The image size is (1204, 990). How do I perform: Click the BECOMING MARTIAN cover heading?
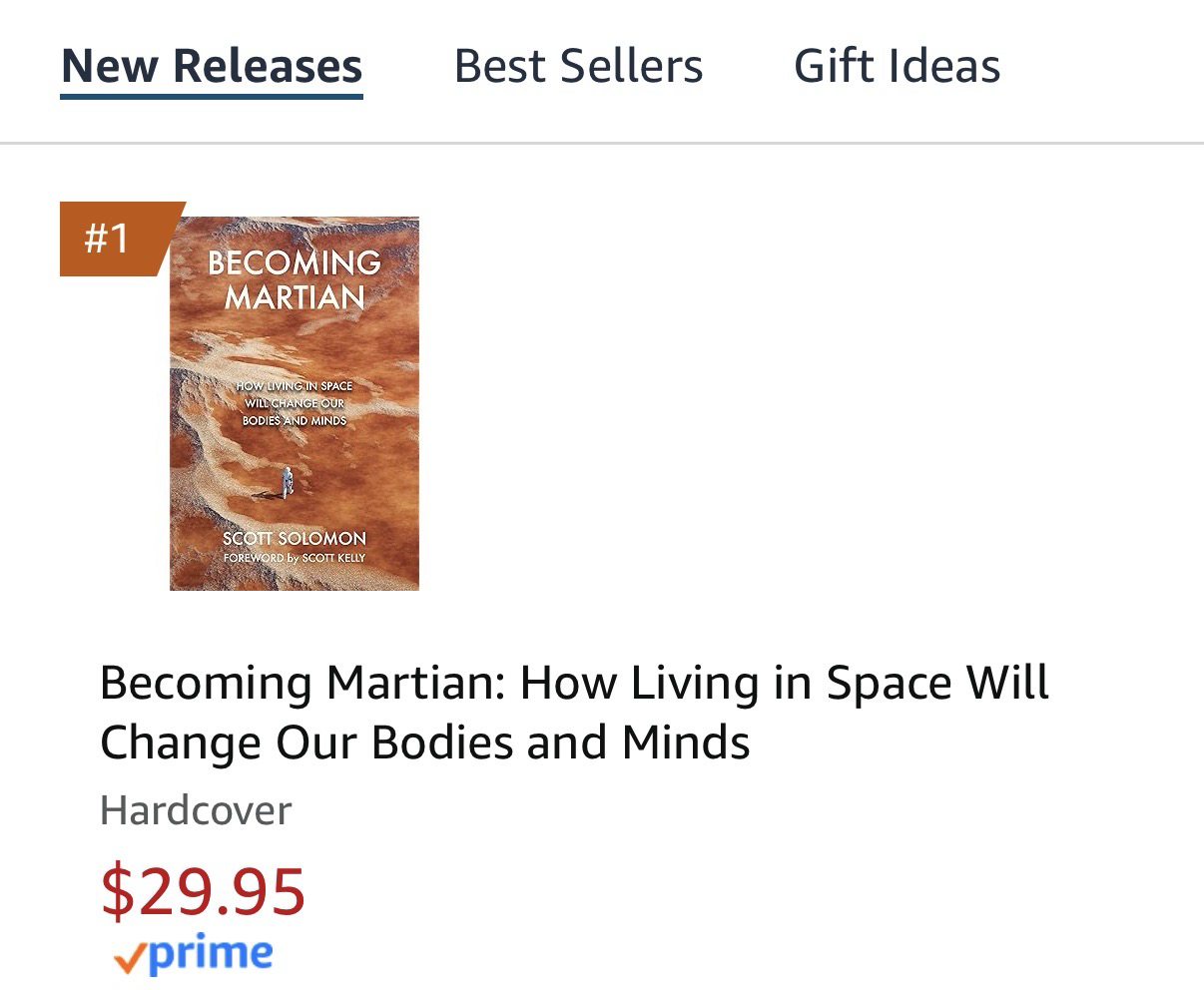click(x=295, y=279)
